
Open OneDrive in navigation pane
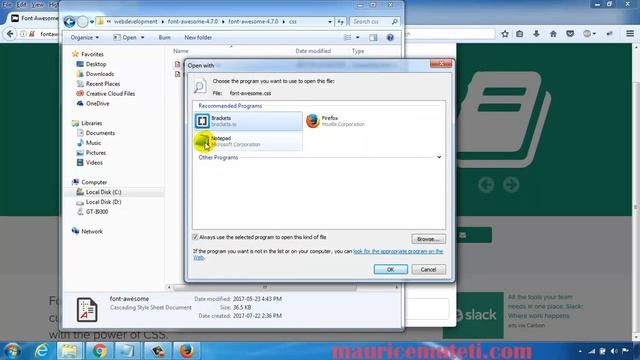point(98,103)
